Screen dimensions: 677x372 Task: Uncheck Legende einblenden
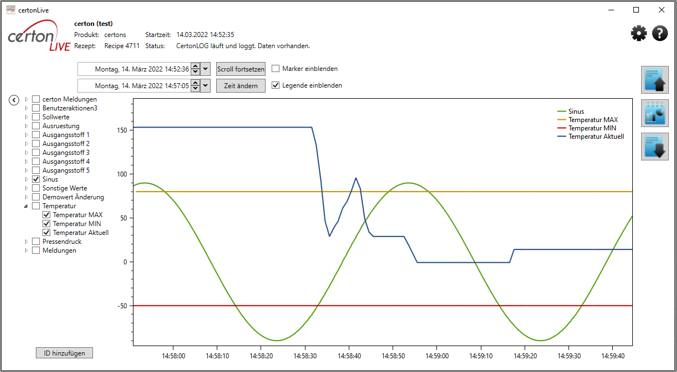[x=275, y=85]
